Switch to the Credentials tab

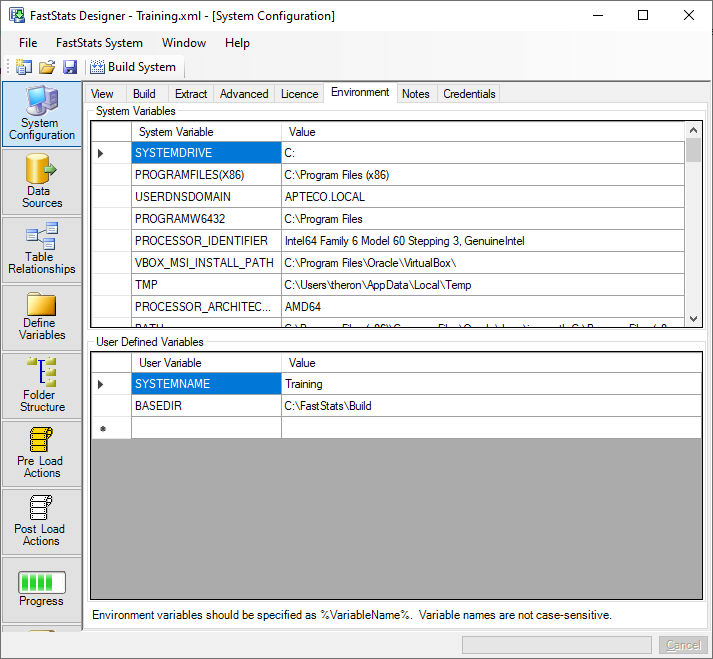click(x=469, y=94)
